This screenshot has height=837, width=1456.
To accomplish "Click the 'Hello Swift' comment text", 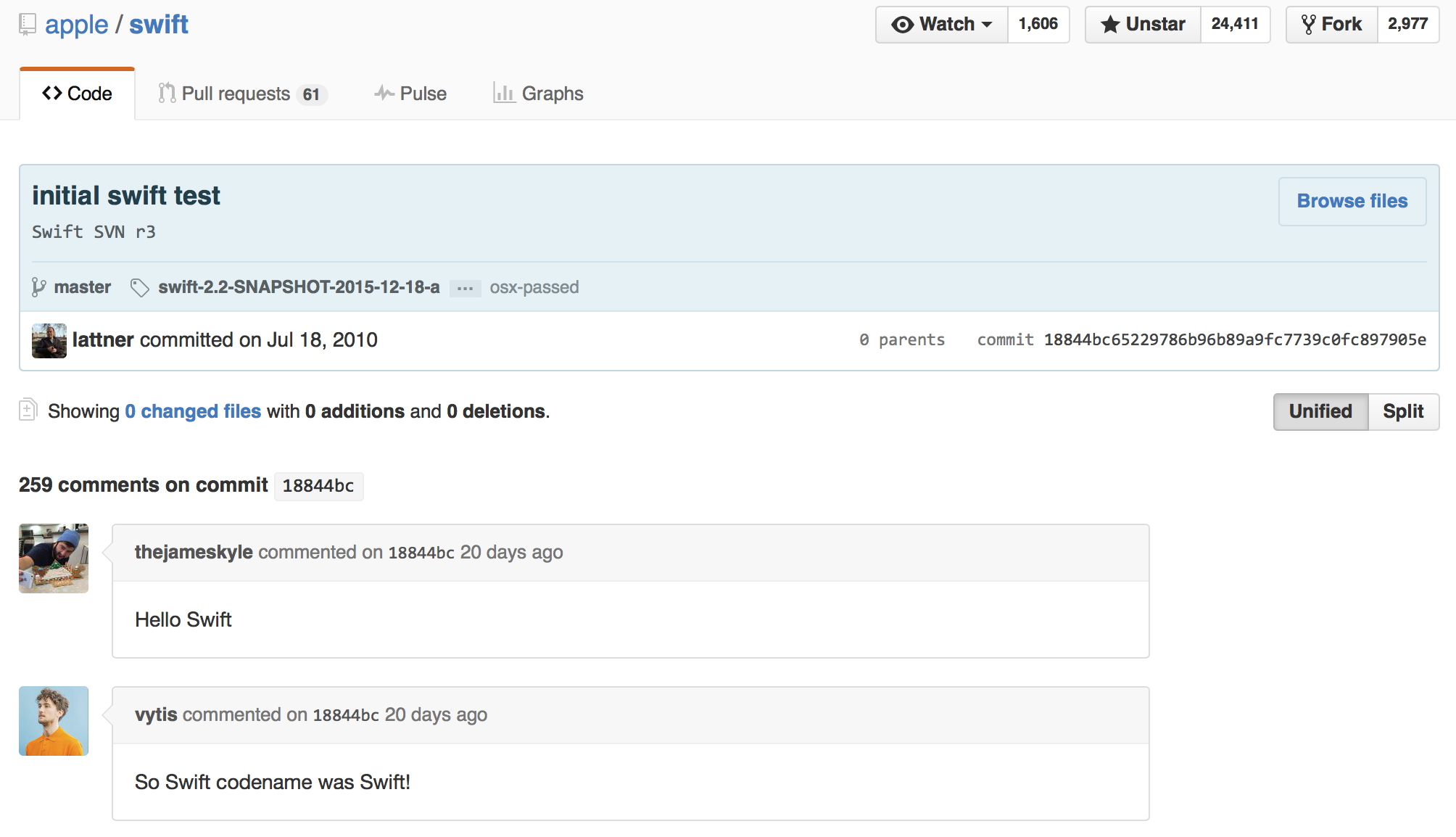I will (x=183, y=619).
